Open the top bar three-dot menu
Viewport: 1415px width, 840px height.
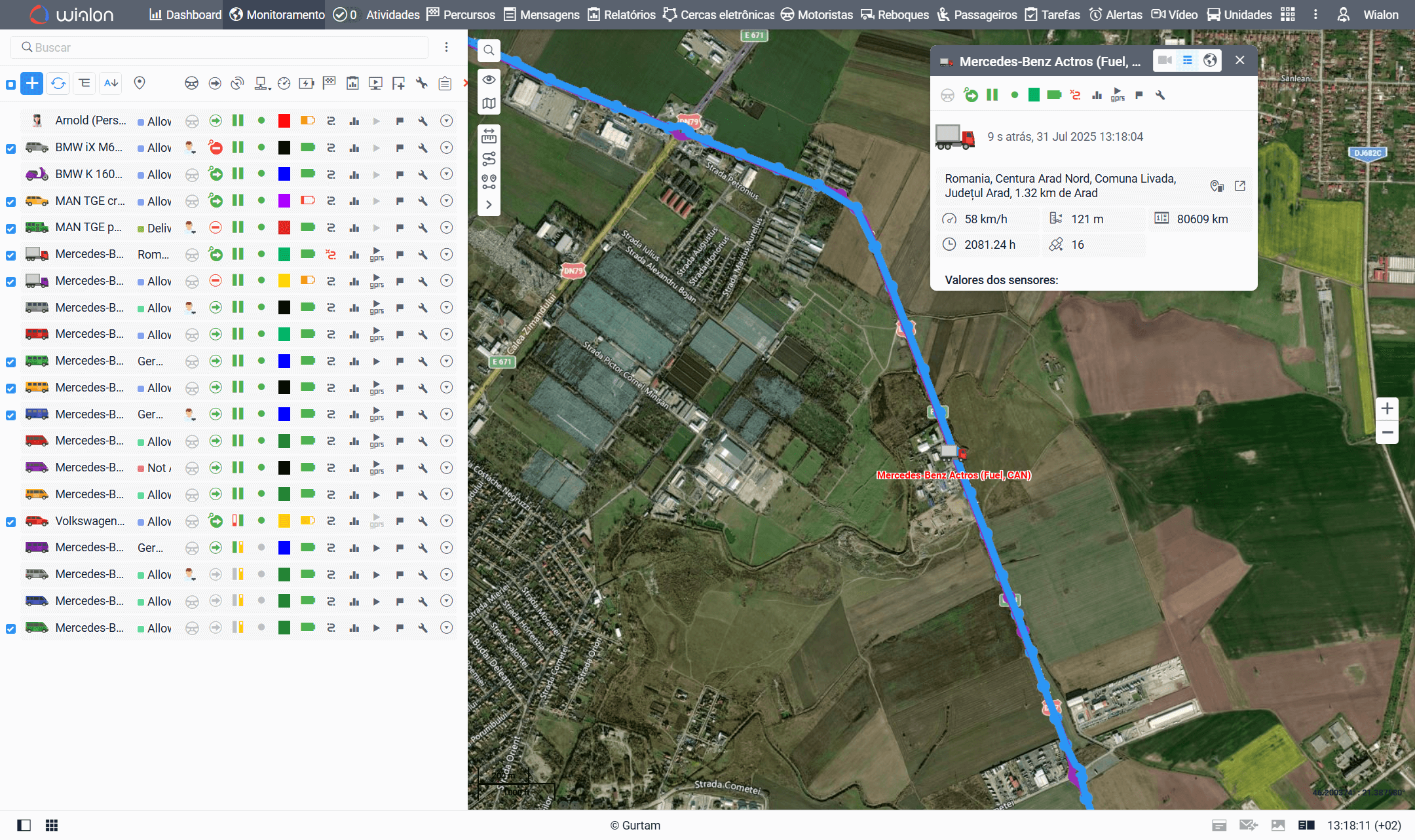(x=1315, y=14)
